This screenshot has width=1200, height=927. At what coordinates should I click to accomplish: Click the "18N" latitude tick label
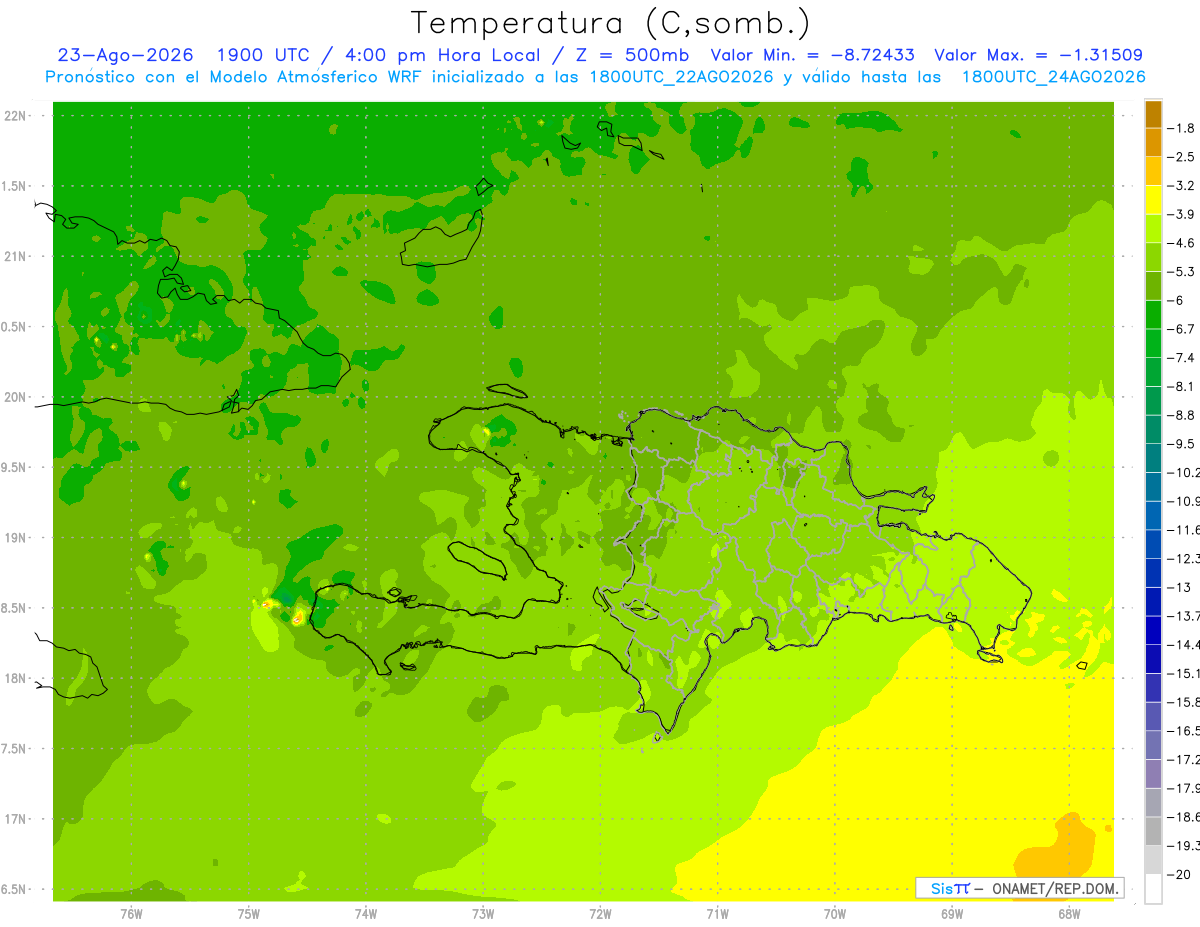pyautogui.click(x=16, y=679)
